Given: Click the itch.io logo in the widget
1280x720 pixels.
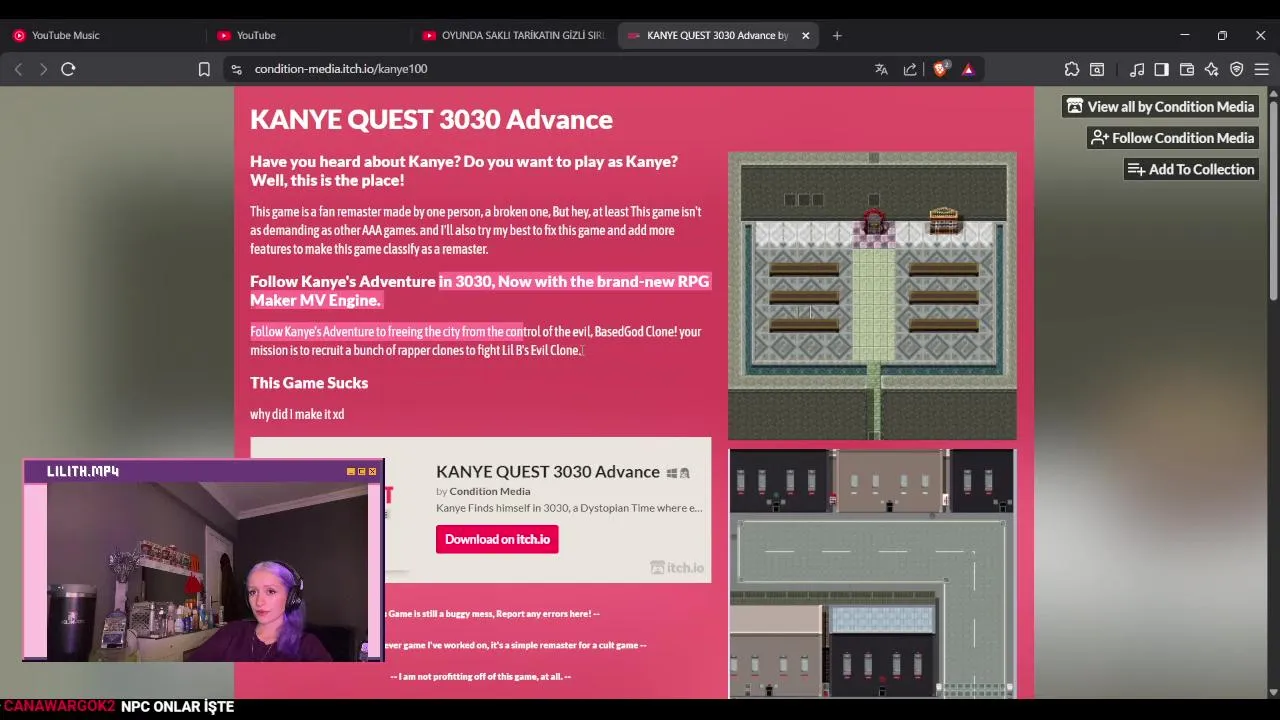Looking at the screenshot, I should click(677, 567).
